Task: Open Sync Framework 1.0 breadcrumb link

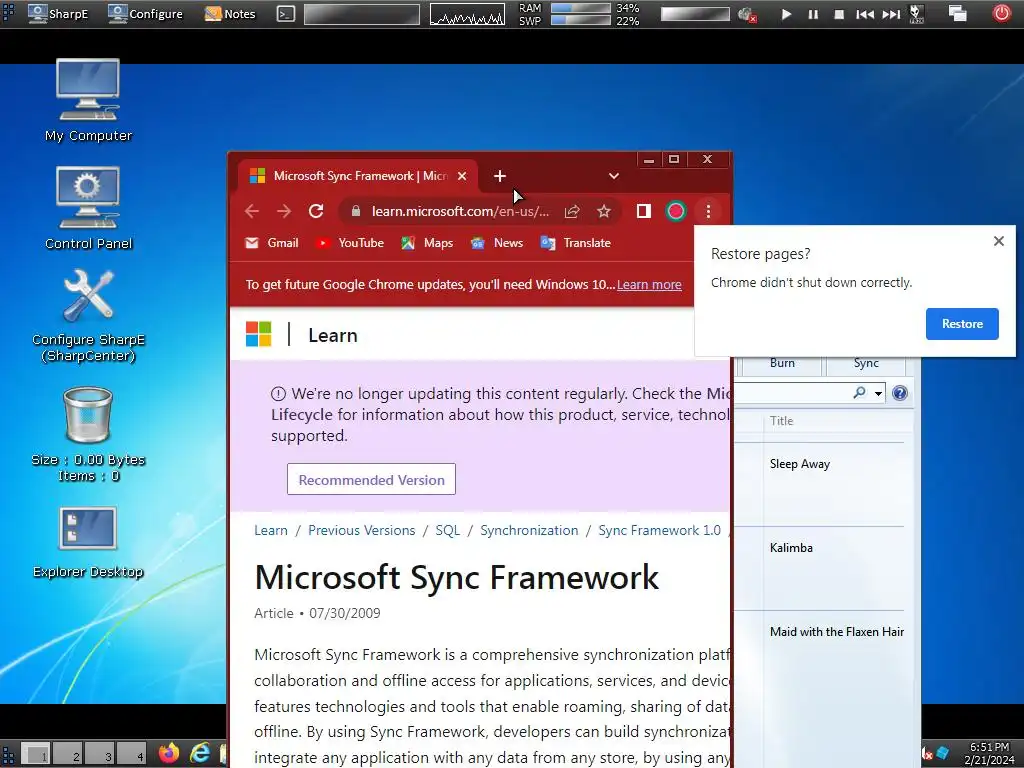Action: click(660, 530)
